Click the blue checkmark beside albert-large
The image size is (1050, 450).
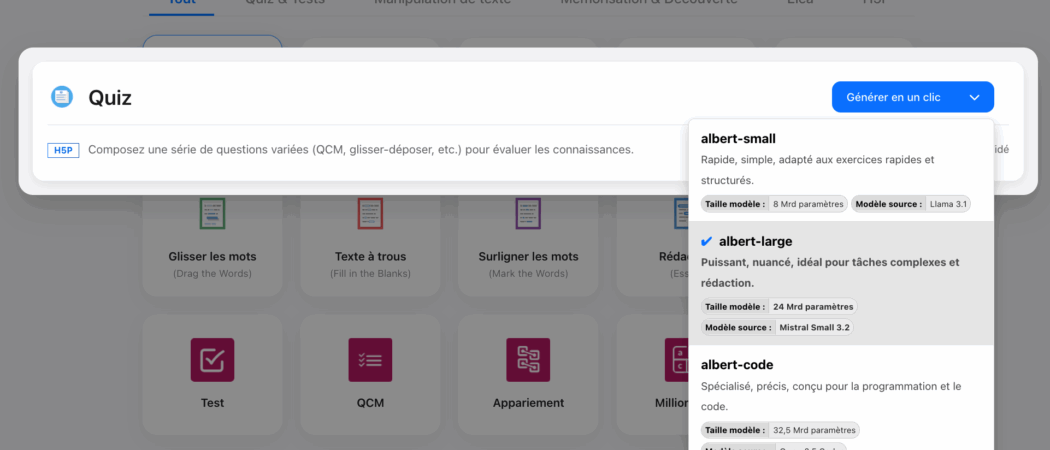coord(707,242)
